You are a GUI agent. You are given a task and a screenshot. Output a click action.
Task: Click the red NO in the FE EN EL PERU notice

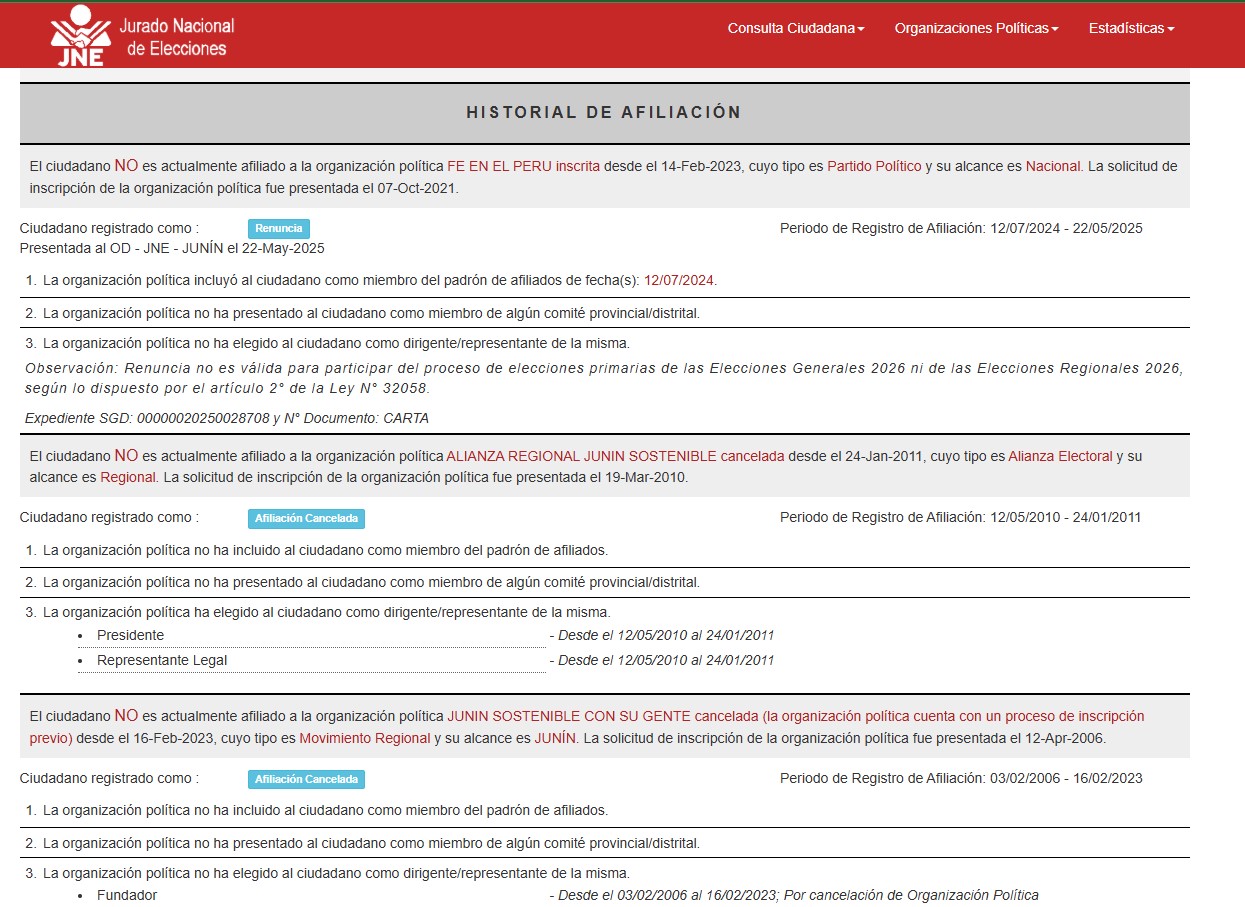pos(126,165)
